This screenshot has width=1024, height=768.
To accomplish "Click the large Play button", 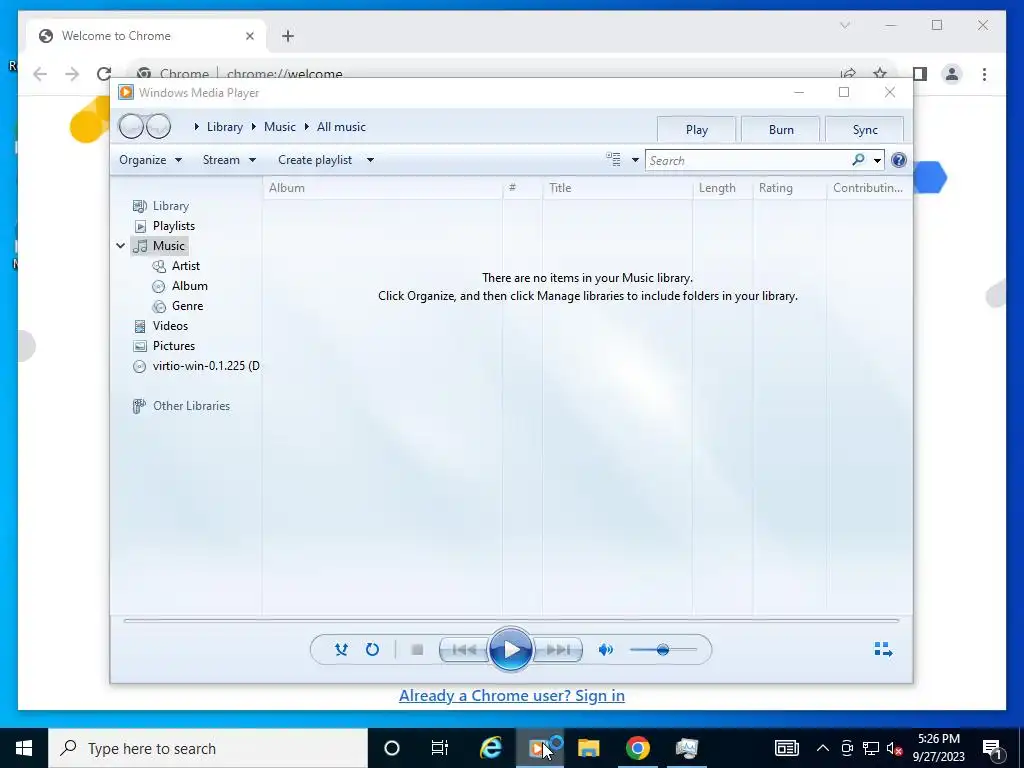I will click(x=511, y=650).
